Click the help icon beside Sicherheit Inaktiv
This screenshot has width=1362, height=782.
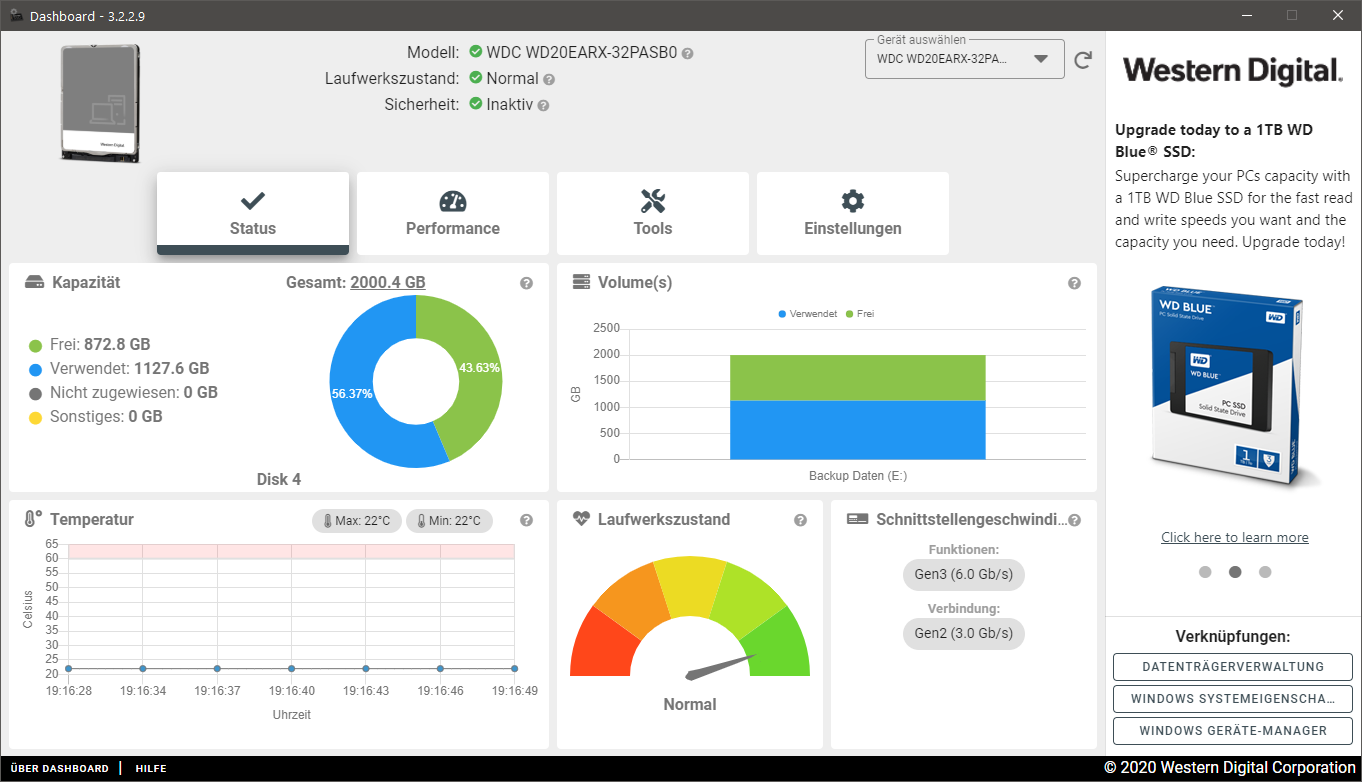[x=543, y=105]
